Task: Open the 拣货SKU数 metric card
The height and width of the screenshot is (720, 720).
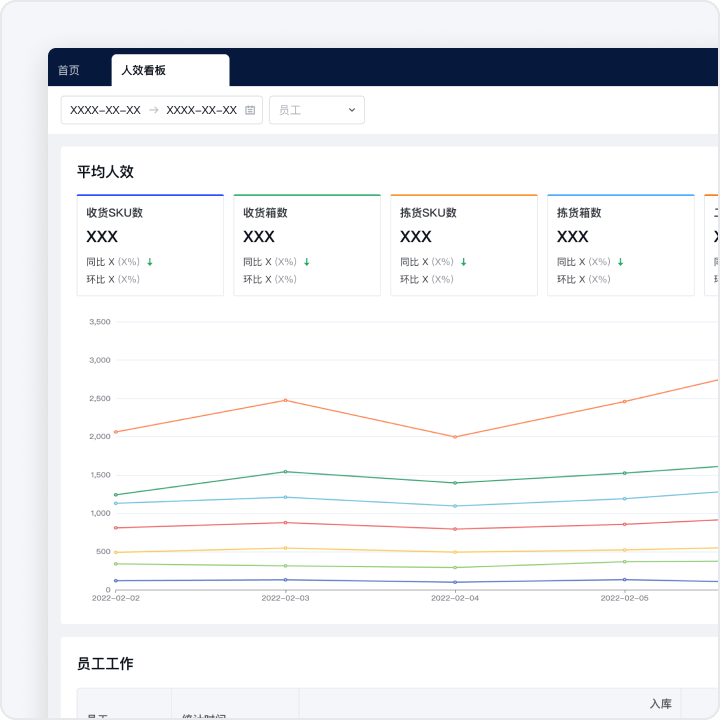Action: pos(464,245)
